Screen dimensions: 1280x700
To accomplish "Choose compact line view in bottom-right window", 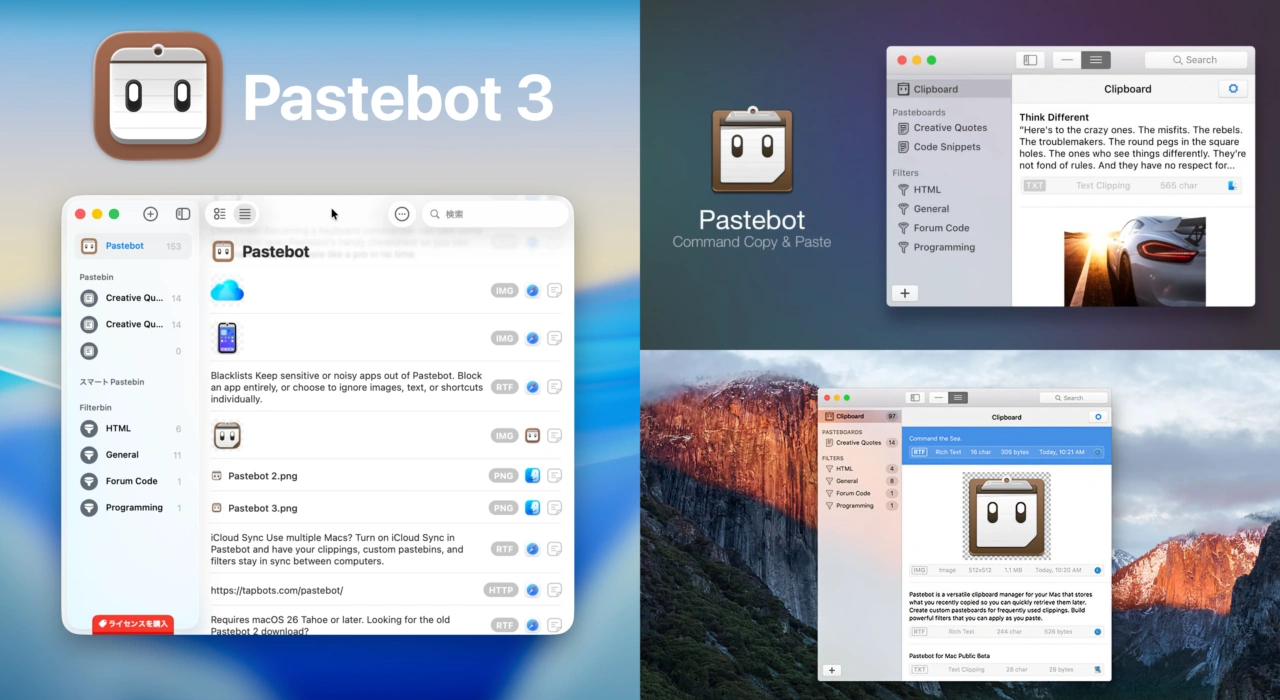I will pyautogui.click(x=938, y=398).
